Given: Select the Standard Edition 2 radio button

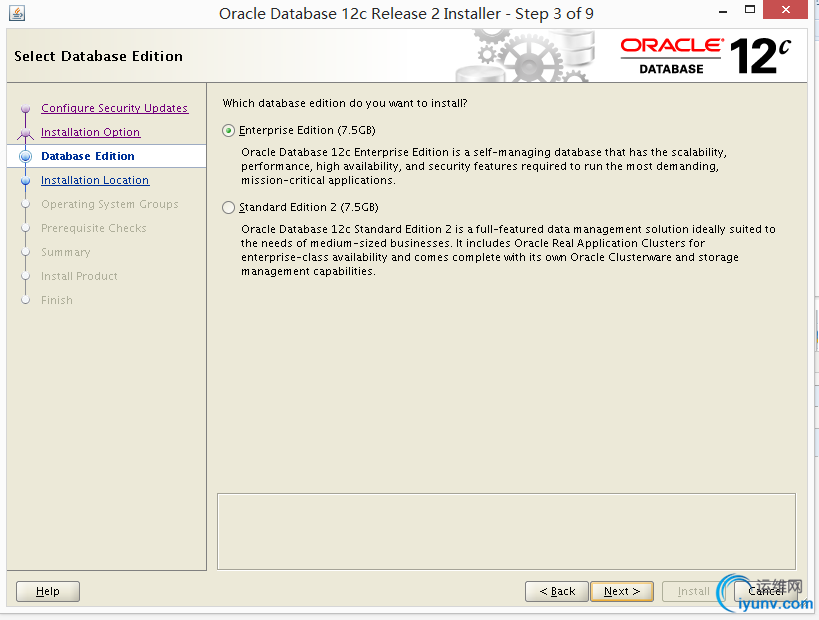Looking at the screenshot, I should 228,207.
